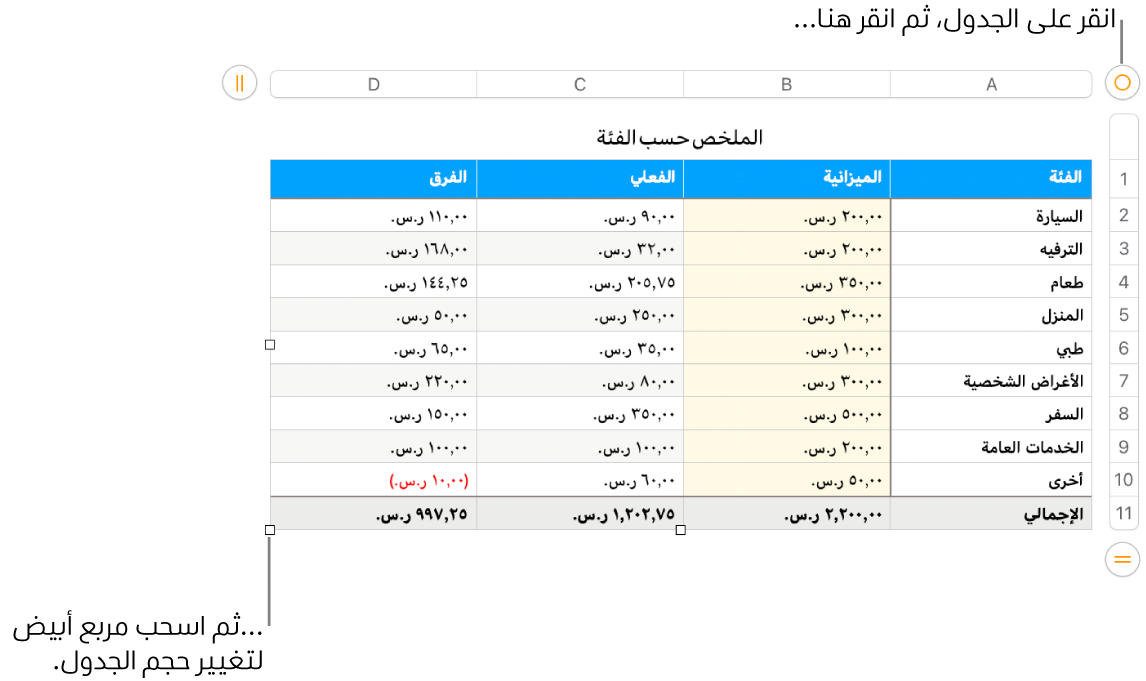
Task: Click the add-columns handle with vertical bars
Action: click(240, 83)
